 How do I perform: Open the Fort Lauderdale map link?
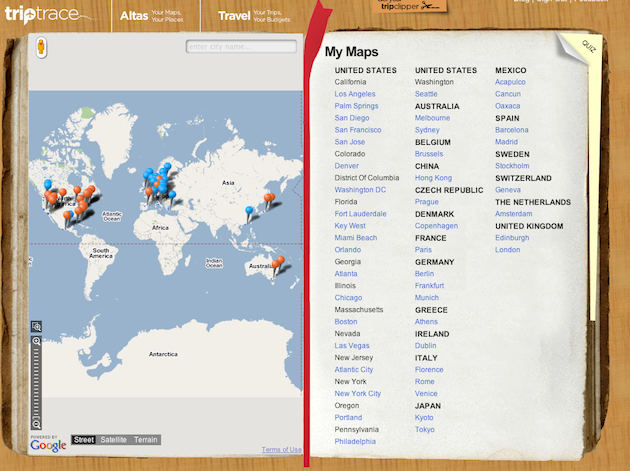tap(360, 214)
